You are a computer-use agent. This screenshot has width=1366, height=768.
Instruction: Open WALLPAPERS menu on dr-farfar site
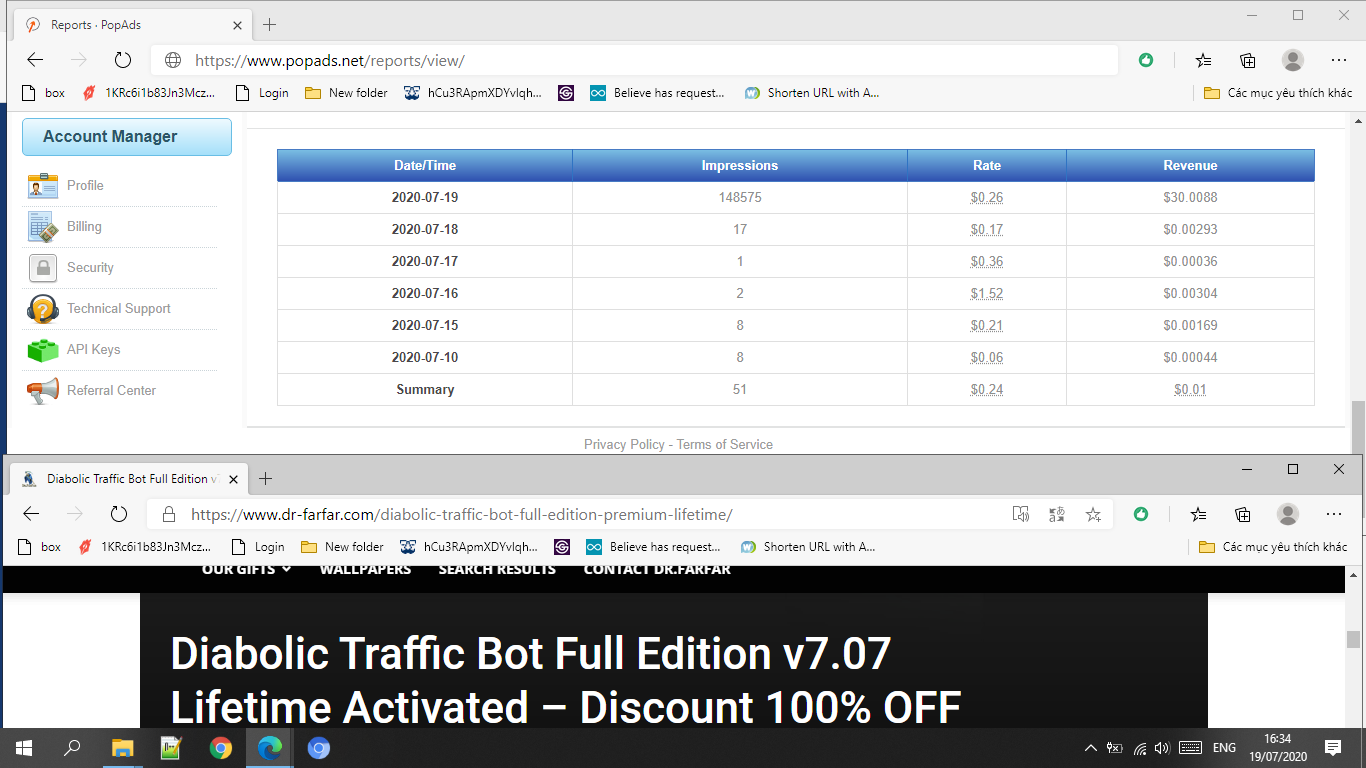pyautogui.click(x=365, y=569)
